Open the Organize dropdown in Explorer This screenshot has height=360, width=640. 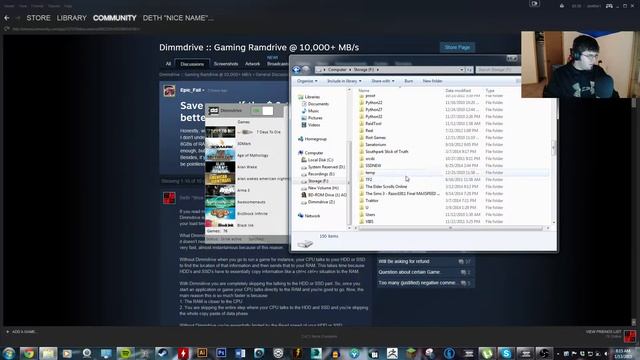[x=307, y=81]
